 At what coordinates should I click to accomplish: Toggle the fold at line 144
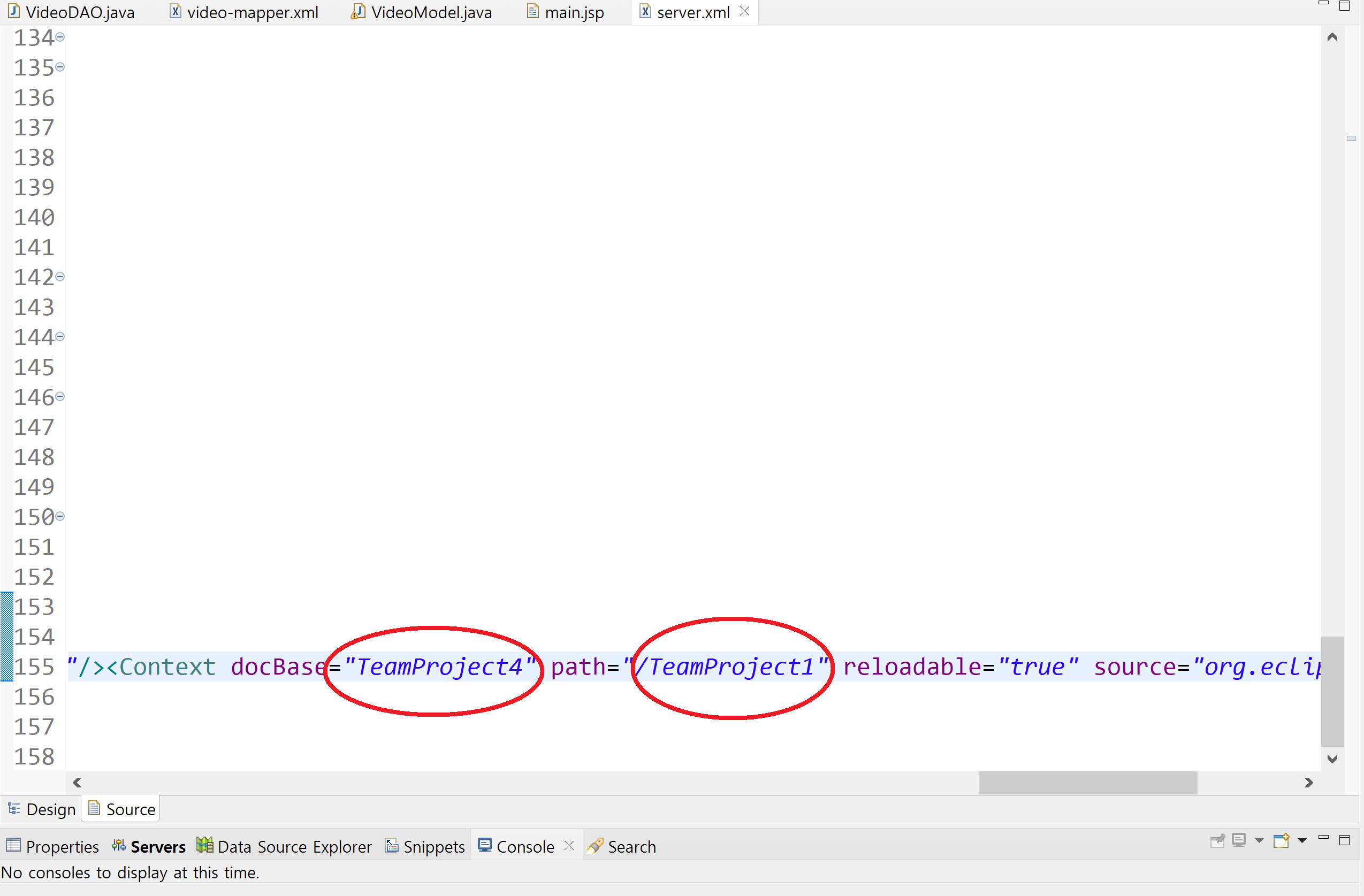coord(60,337)
